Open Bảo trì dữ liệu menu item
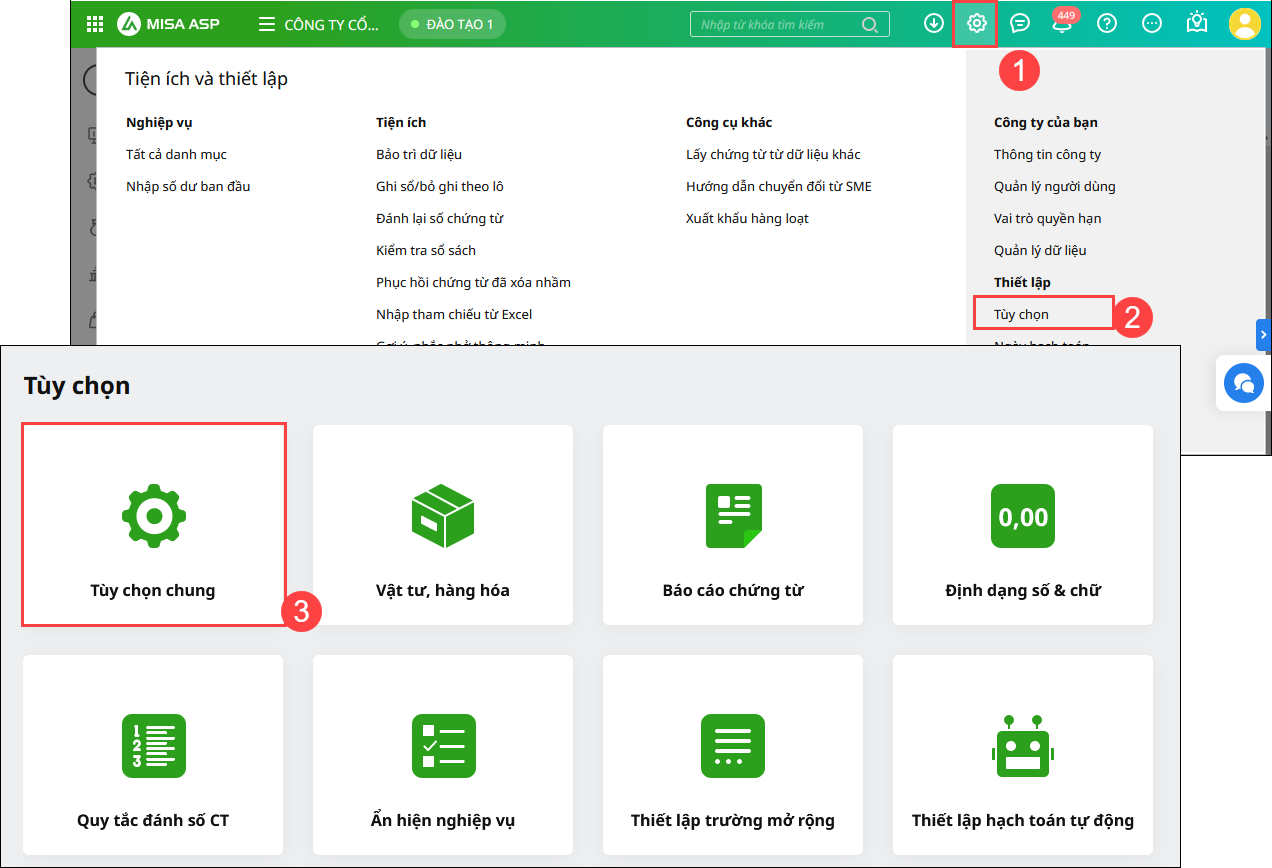The height and width of the screenshot is (868, 1272). [x=418, y=154]
